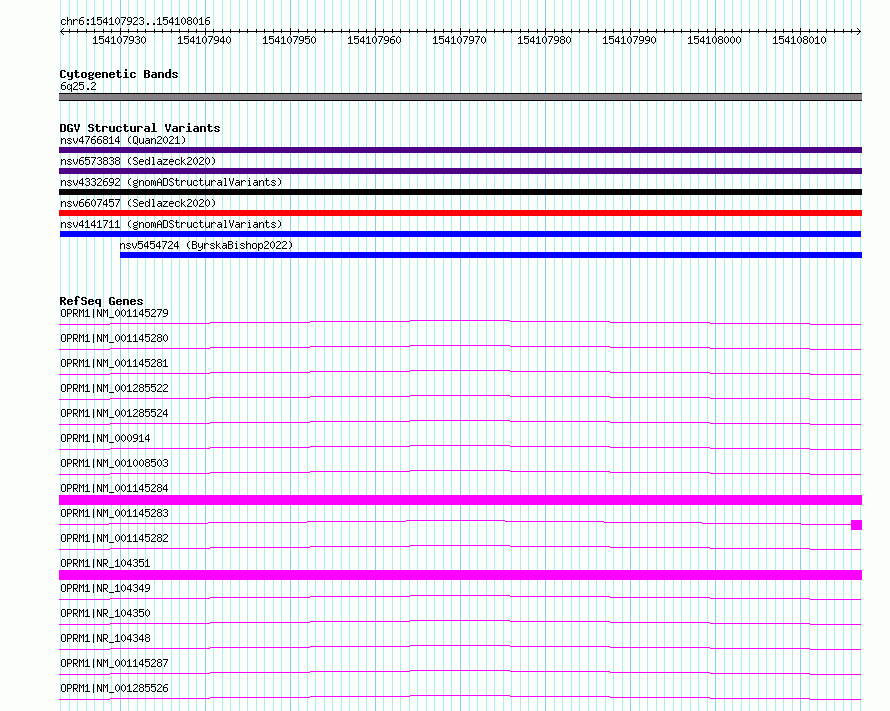Click ruler position 154107940
890x711 pixels.
[x=204, y=40]
